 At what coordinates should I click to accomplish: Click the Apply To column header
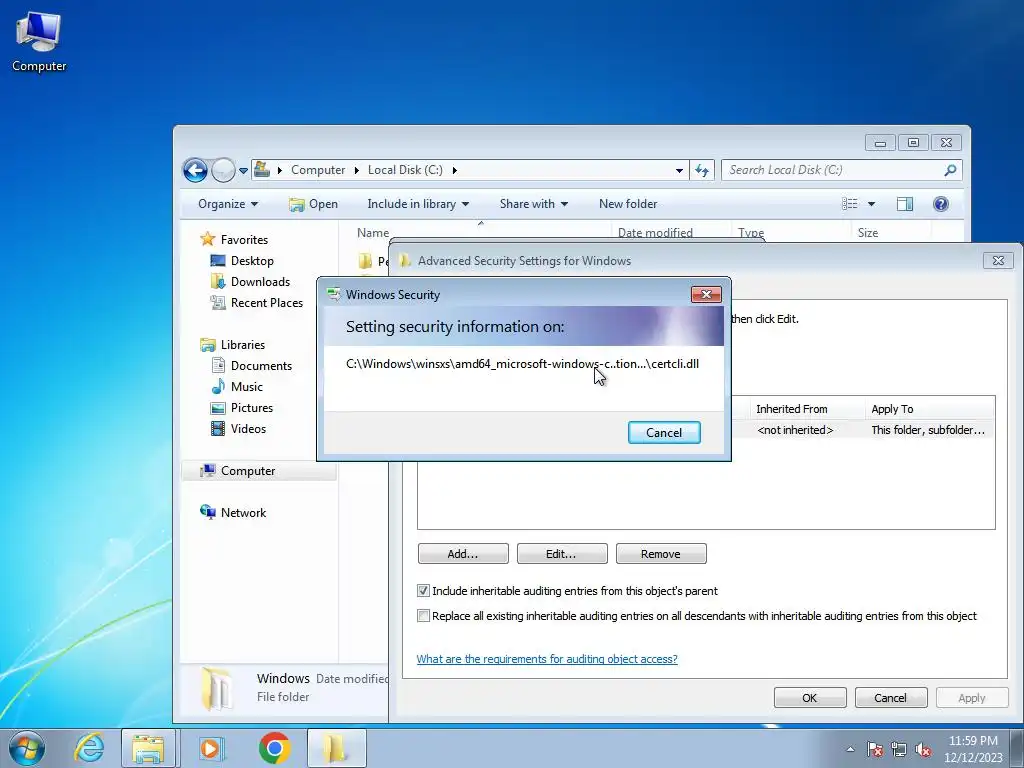click(x=892, y=409)
